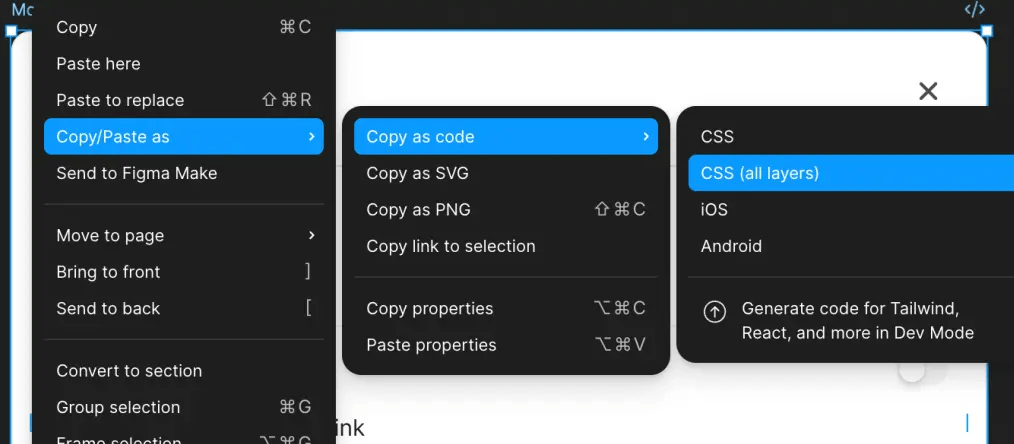The width and height of the screenshot is (1014, 444).
Task: Click the top-left frame selection handle
Action: [x=11, y=30]
